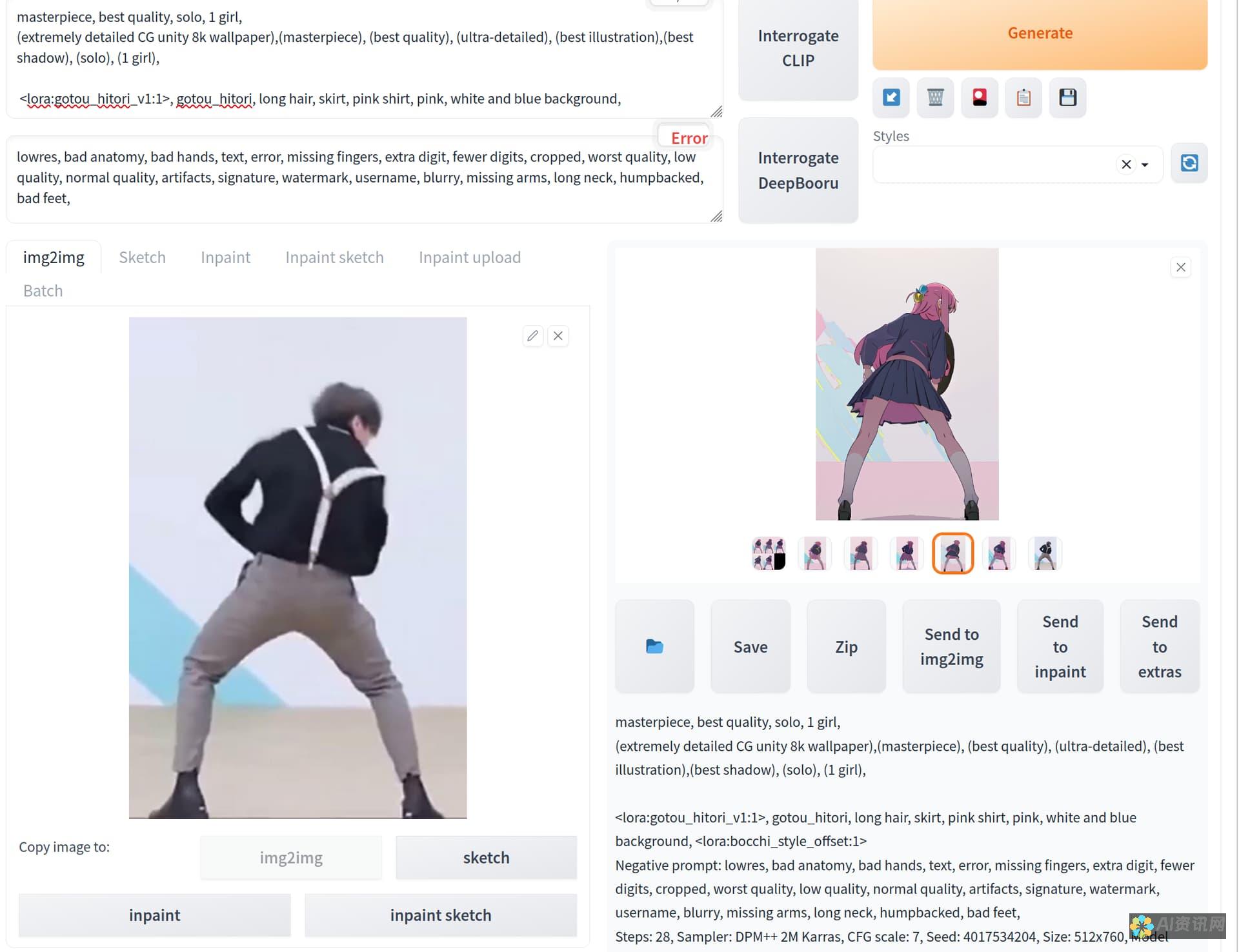The height and width of the screenshot is (952, 1239).
Task: Select the sketch copy image option
Action: [x=486, y=857]
